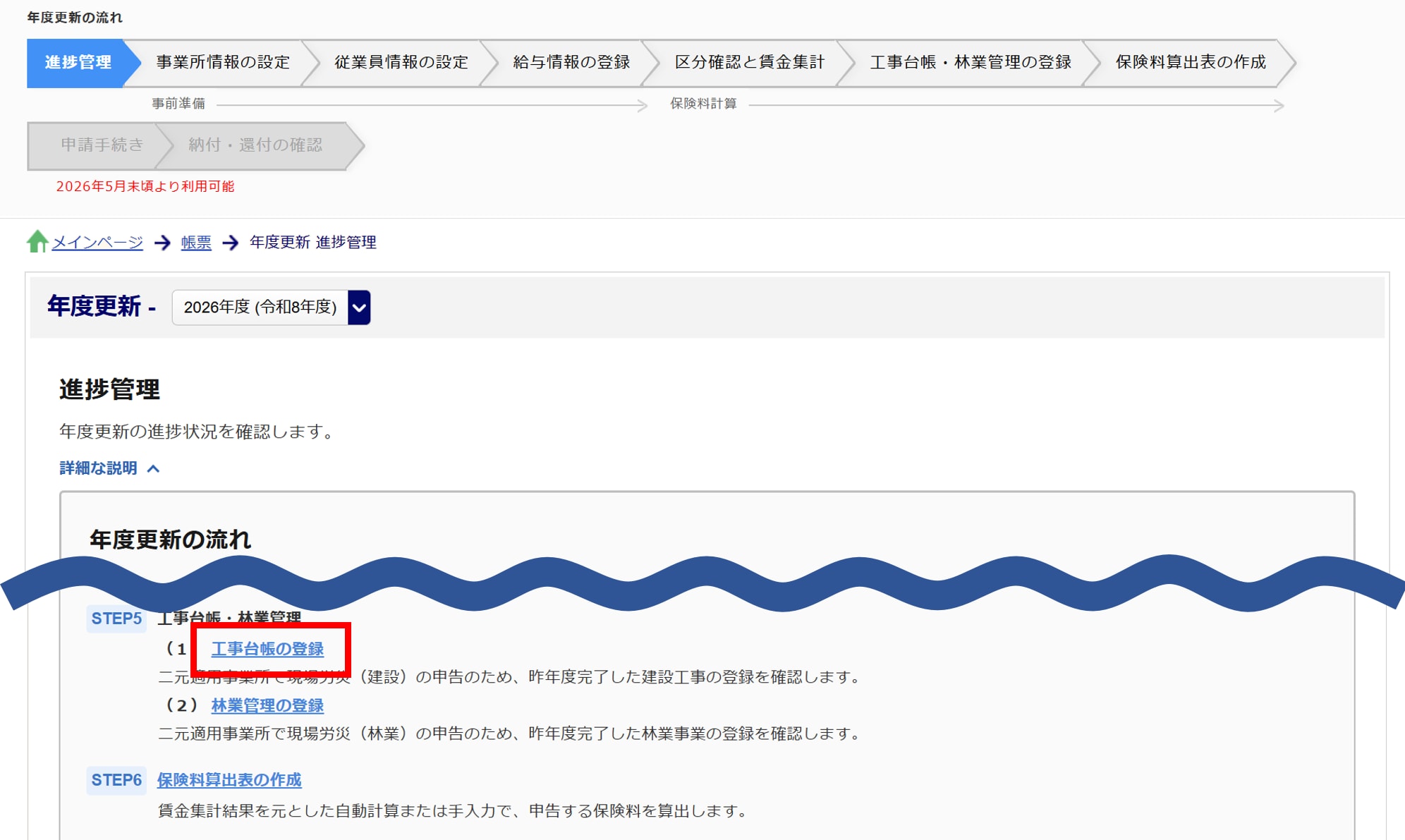Select the 工事台帳・林業管理の登録 step
The height and width of the screenshot is (840, 1405).
click(x=970, y=63)
